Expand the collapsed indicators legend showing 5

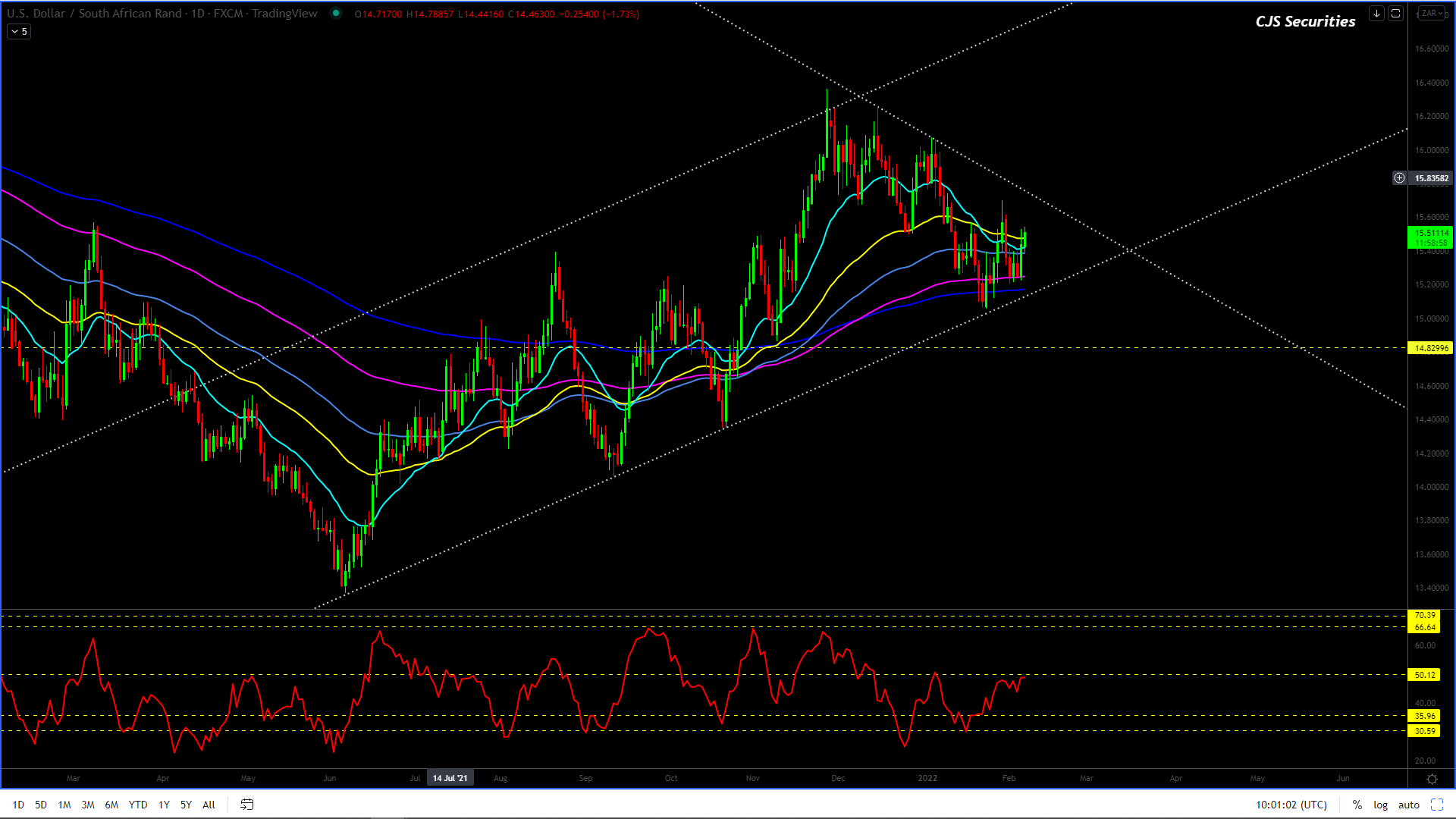click(x=20, y=32)
